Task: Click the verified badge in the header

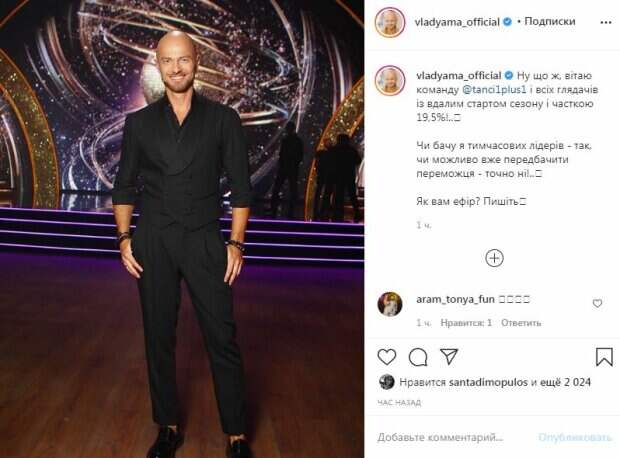Action: click(x=507, y=22)
